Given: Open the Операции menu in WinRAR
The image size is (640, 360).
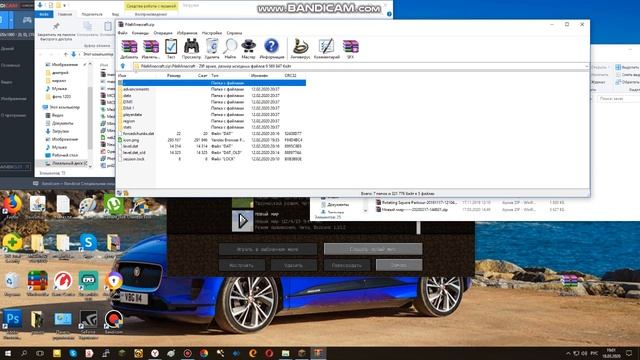Looking at the screenshot, I should pos(163,33).
